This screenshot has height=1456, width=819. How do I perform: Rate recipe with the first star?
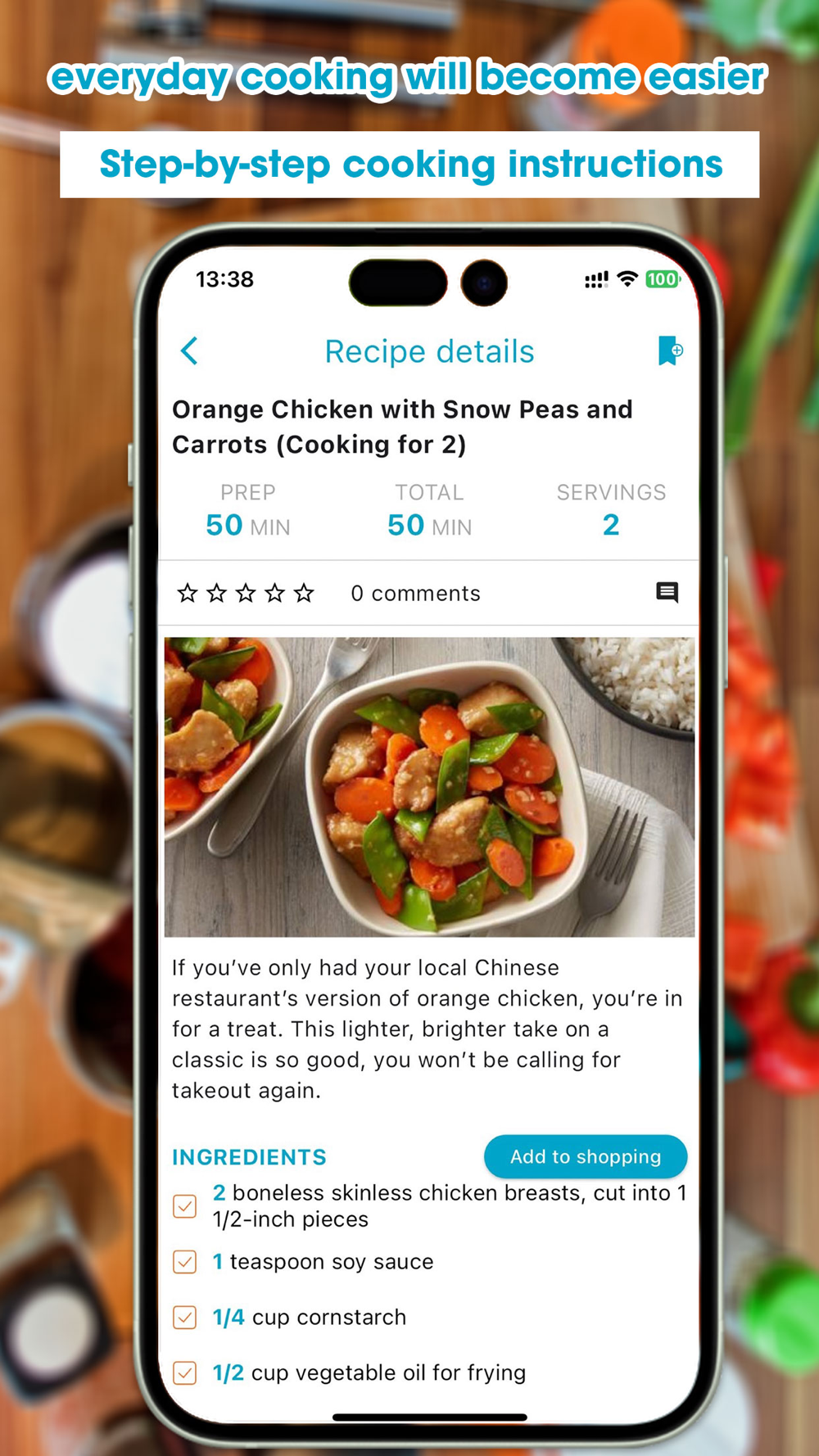click(x=188, y=592)
